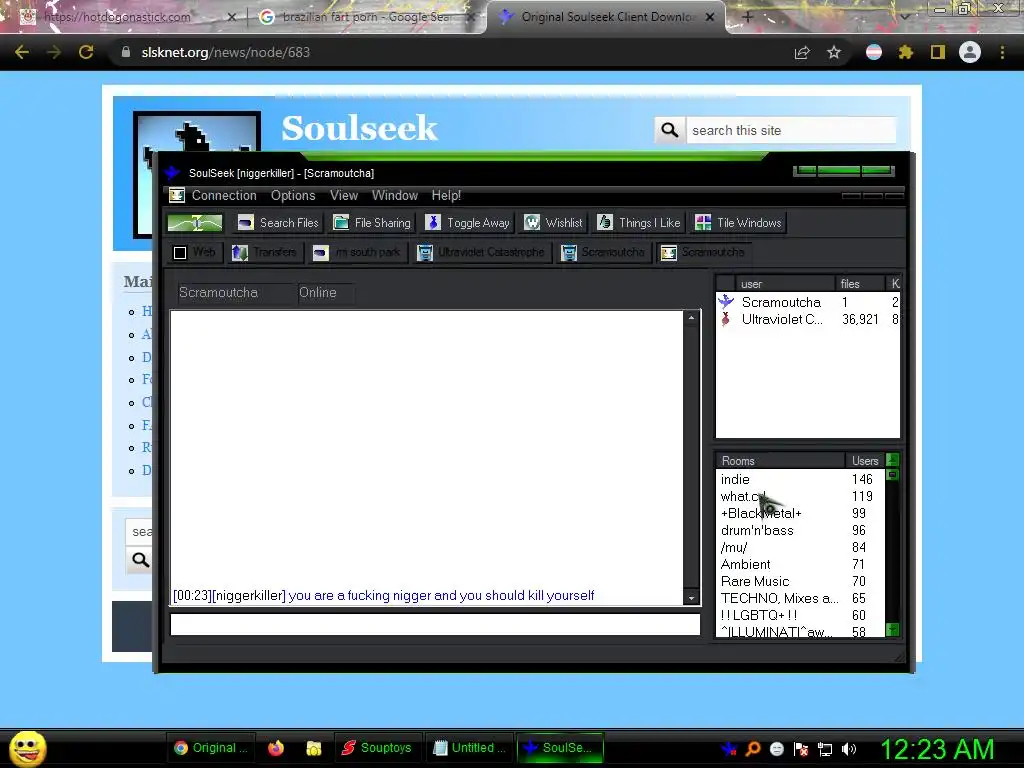The height and width of the screenshot is (768, 1024).
Task: Click Tile Windows toolbar button
Action: [738, 223]
